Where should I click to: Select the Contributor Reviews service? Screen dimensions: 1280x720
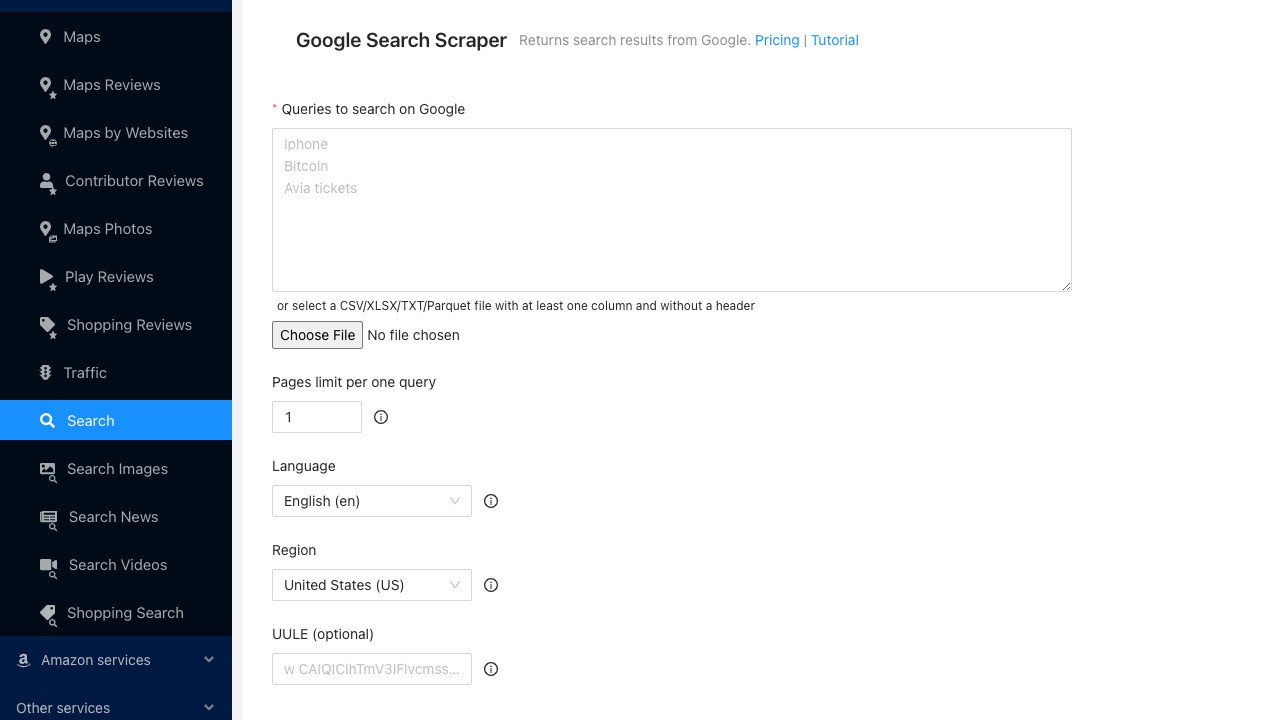coord(134,181)
